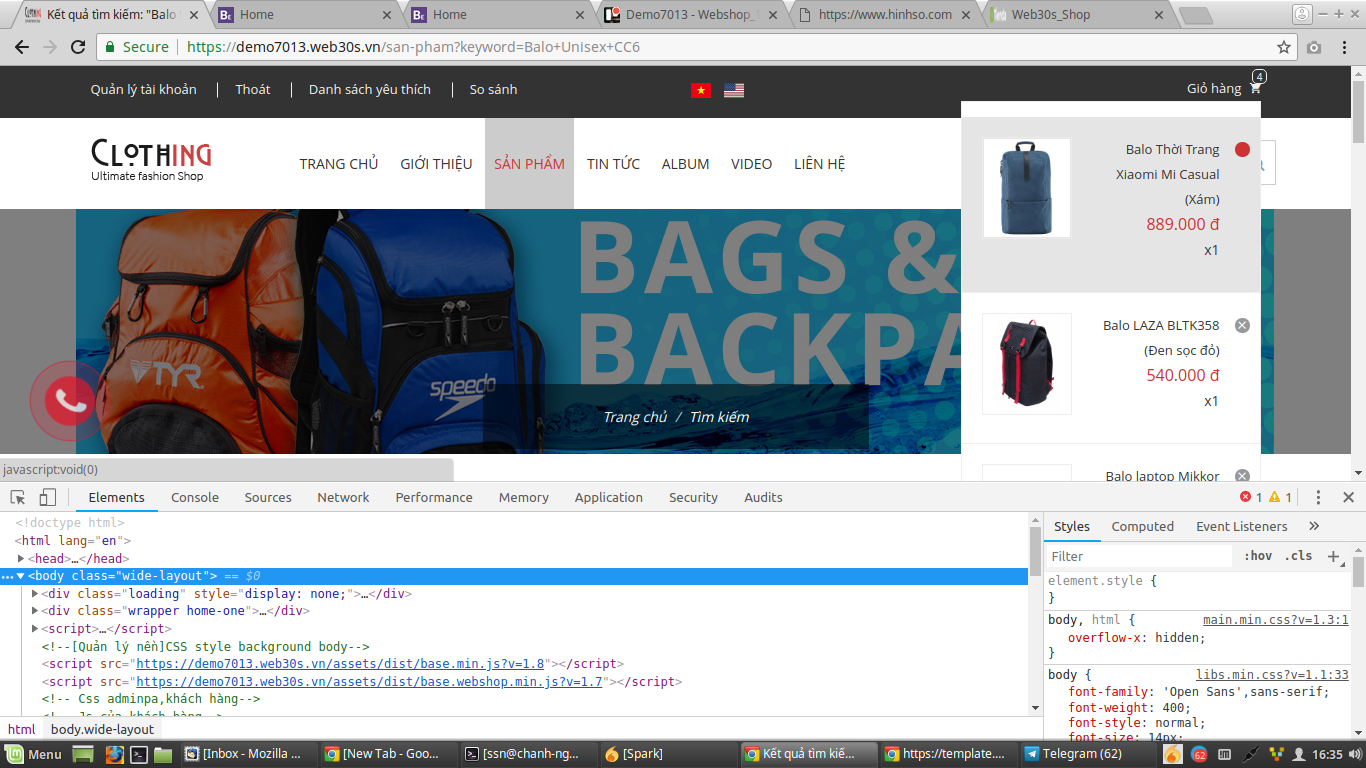Focus the Styles Filter input field

coord(1139,556)
